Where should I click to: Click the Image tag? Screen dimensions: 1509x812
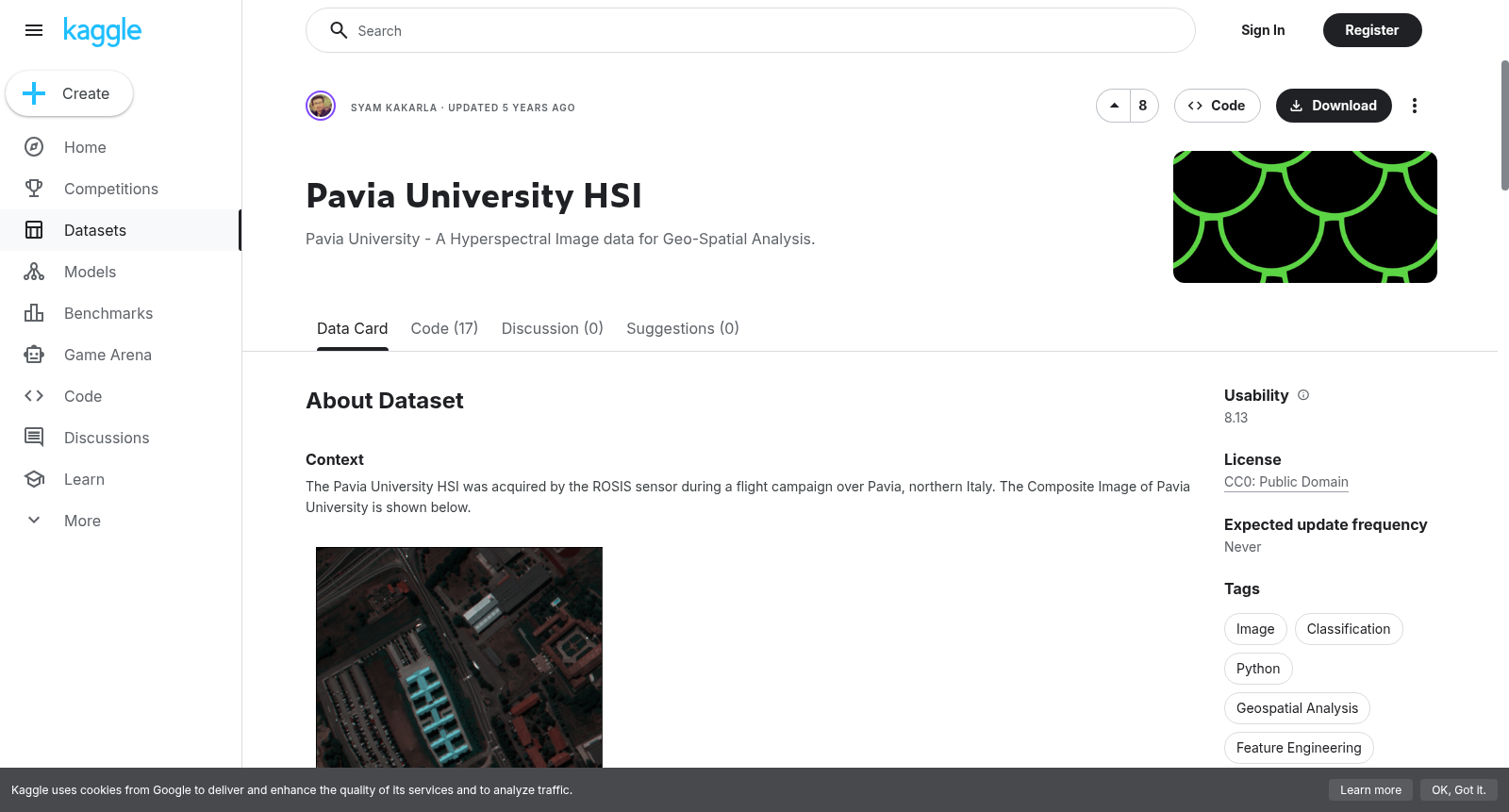tap(1255, 629)
